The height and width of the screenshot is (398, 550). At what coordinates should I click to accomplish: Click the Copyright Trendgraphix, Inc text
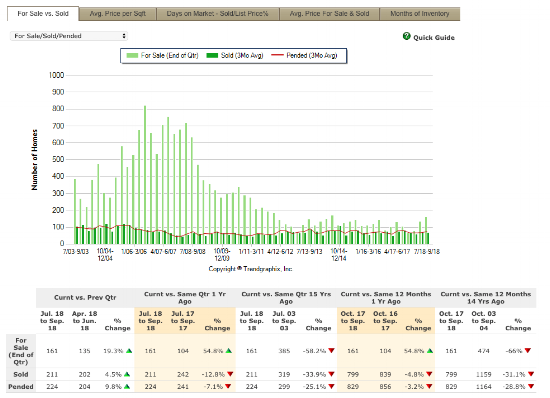pyautogui.click(x=250, y=269)
